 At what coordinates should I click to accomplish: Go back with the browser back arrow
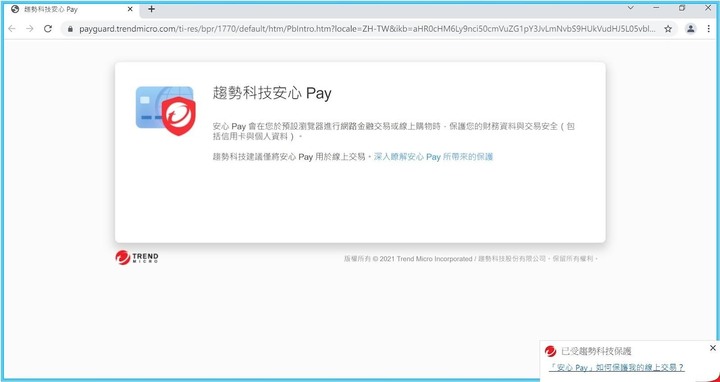(x=12, y=28)
